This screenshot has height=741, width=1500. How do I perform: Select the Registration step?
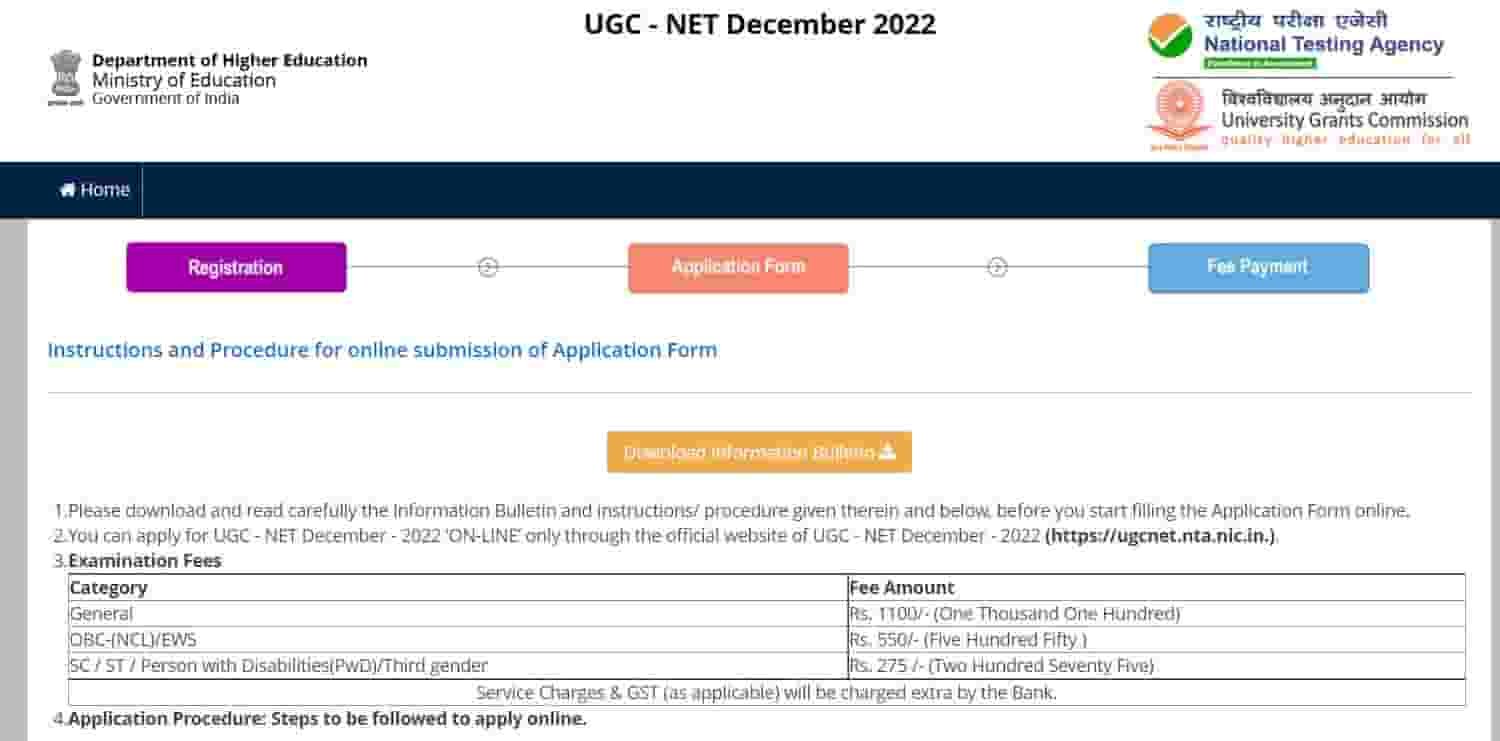point(236,267)
